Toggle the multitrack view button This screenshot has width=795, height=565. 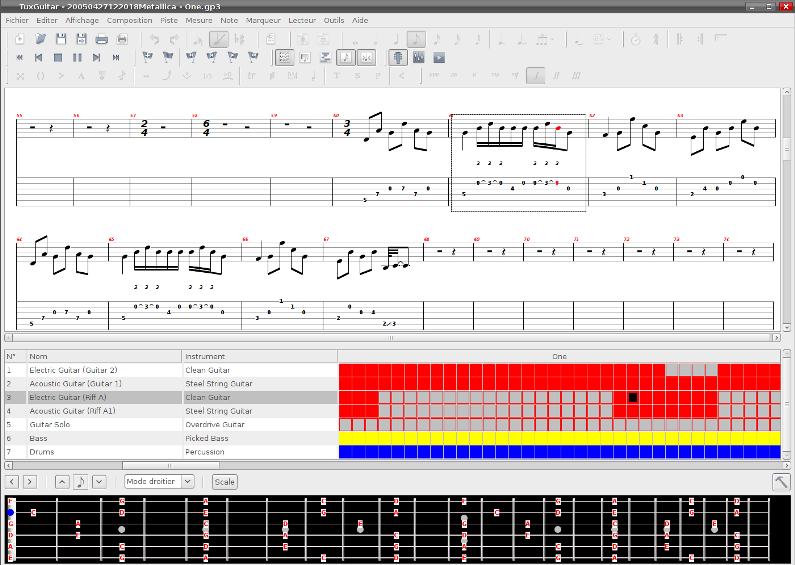tap(326, 58)
